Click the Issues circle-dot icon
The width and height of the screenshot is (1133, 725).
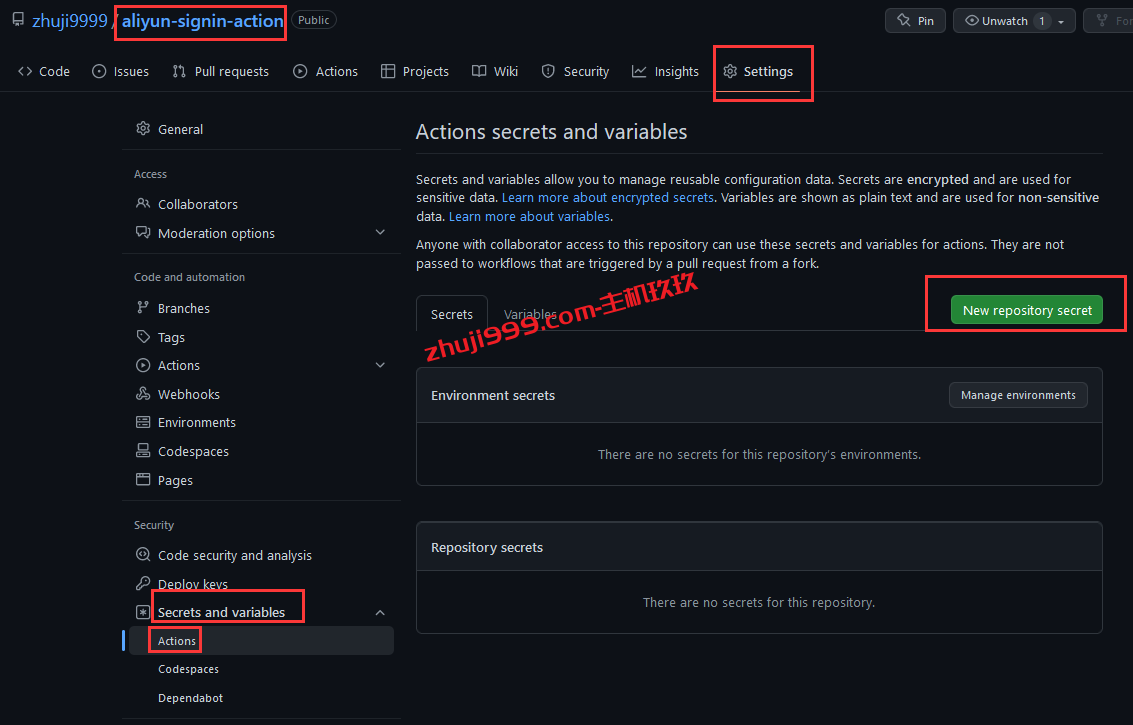99,71
